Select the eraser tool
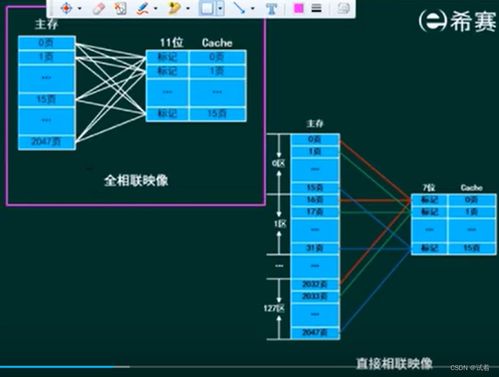 (x=99, y=8)
